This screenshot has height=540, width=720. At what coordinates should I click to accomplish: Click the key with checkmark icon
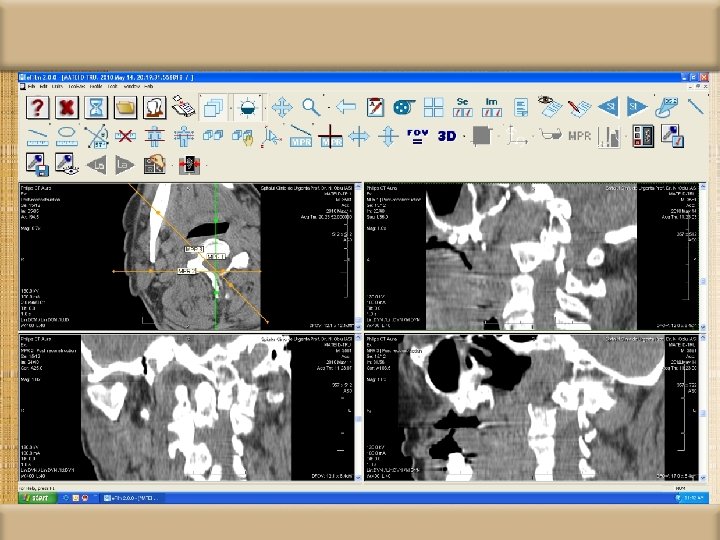672,136
